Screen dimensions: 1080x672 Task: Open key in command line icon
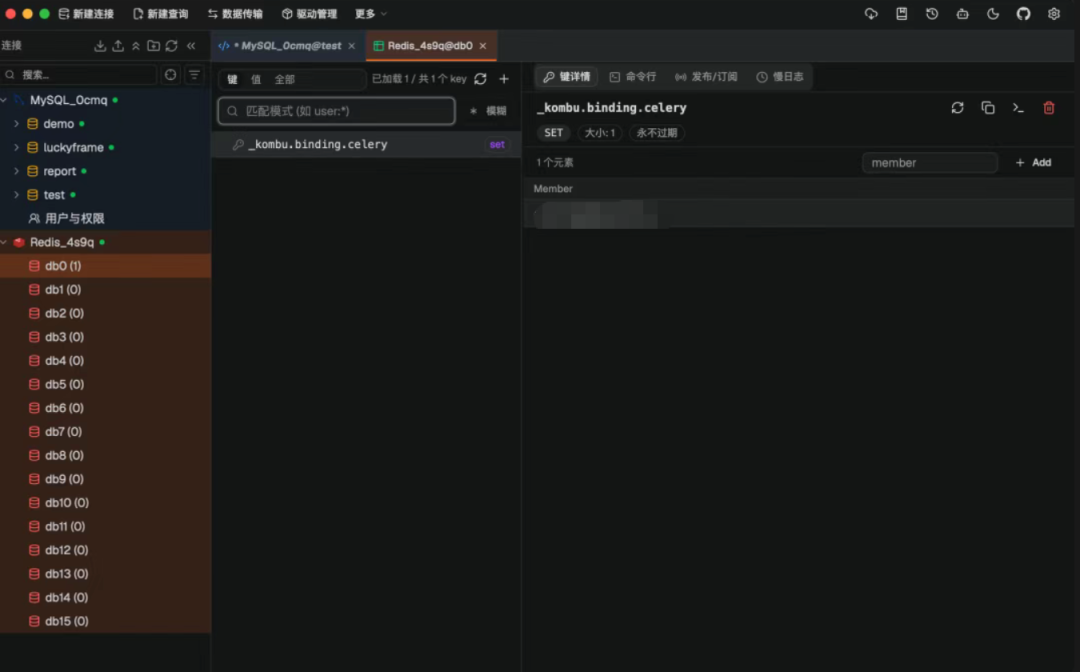(1018, 108)
